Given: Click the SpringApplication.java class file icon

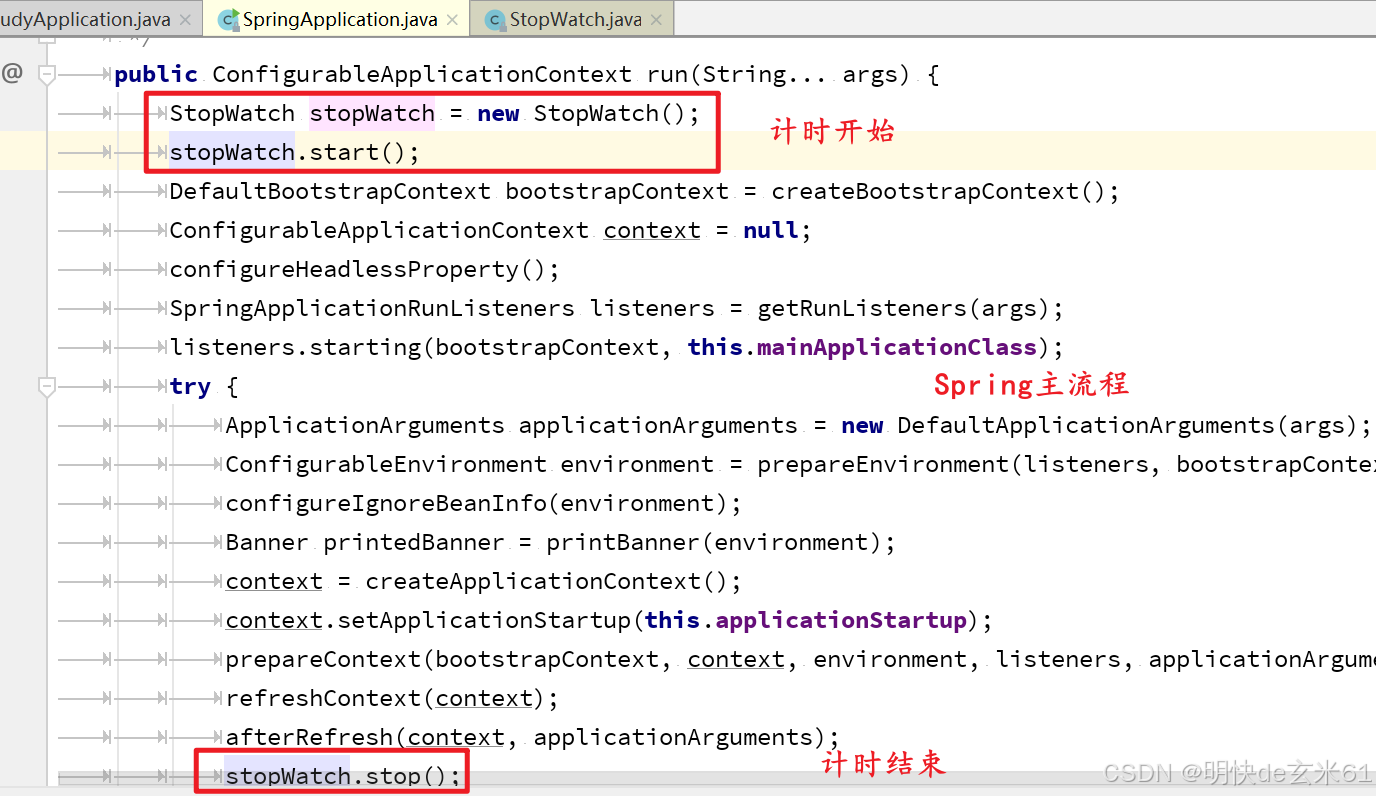Looking at the screenshot, I should coord(228,19).
